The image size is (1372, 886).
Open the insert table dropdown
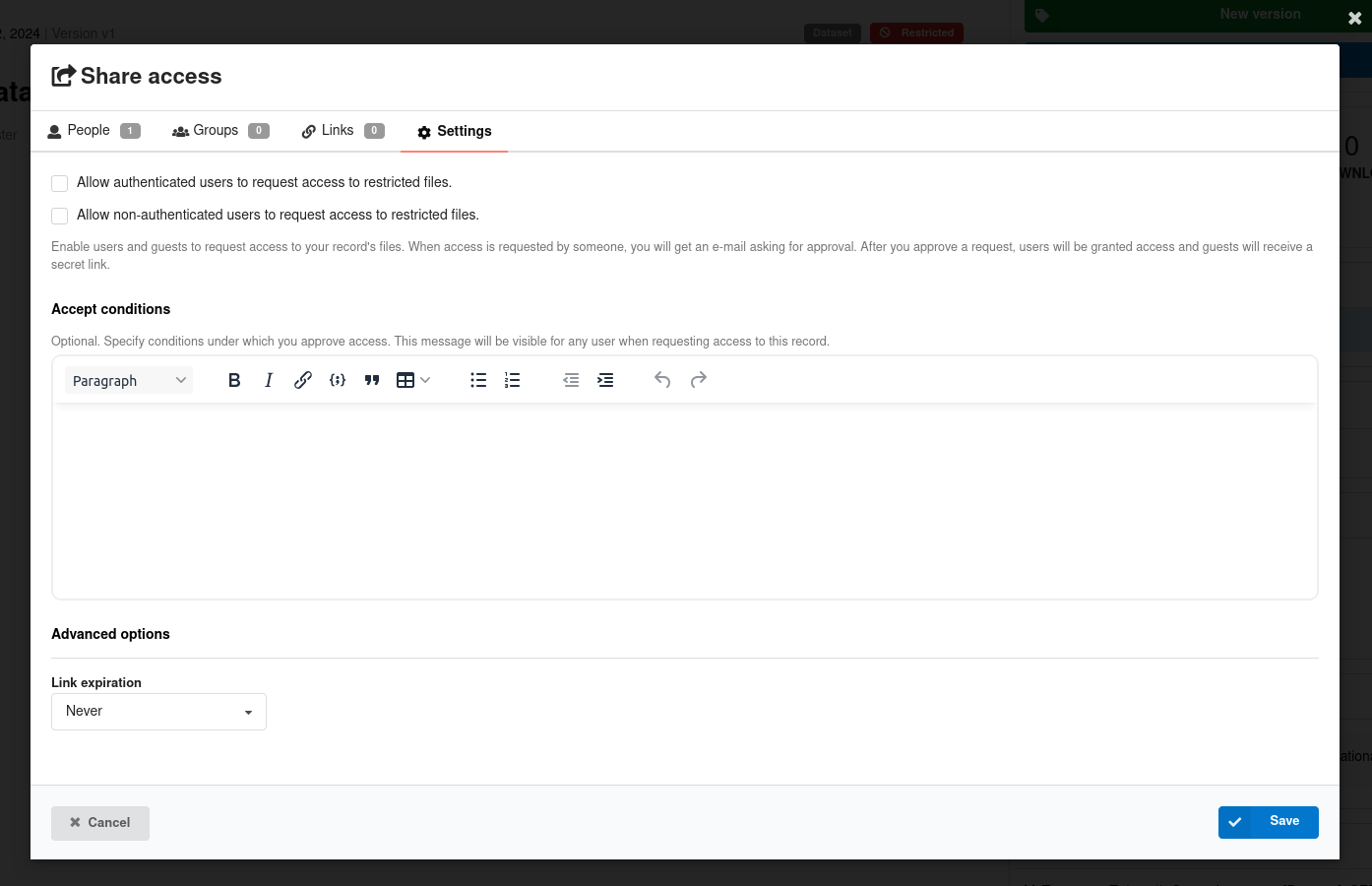[413, 380]
